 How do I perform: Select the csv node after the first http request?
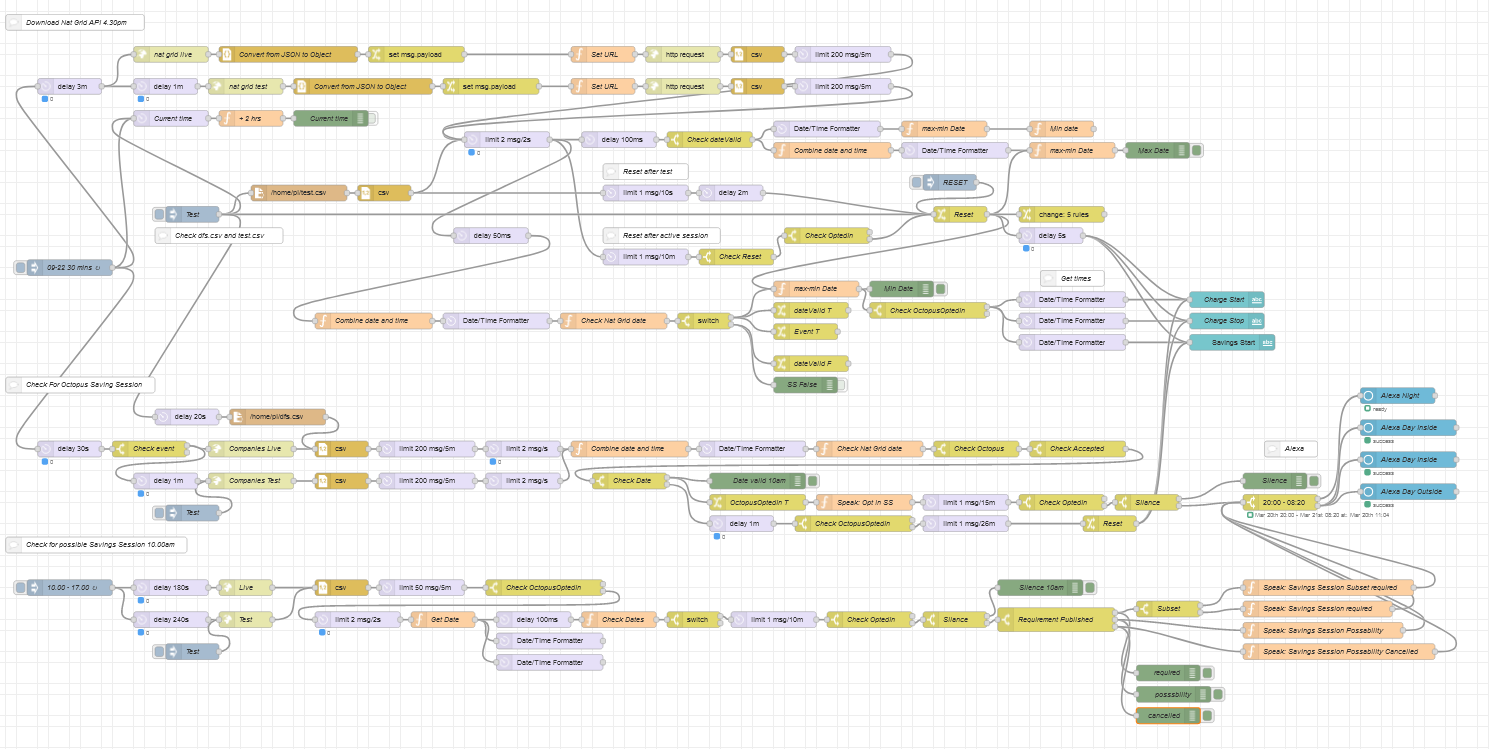[x=757, y=54]
